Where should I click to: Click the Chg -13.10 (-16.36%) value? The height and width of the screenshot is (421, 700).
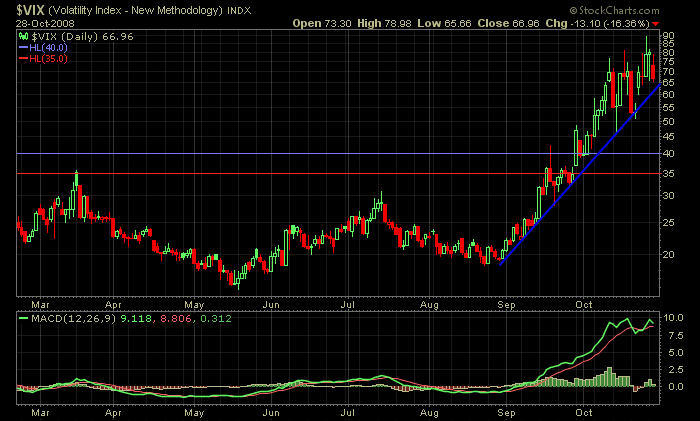597,23
